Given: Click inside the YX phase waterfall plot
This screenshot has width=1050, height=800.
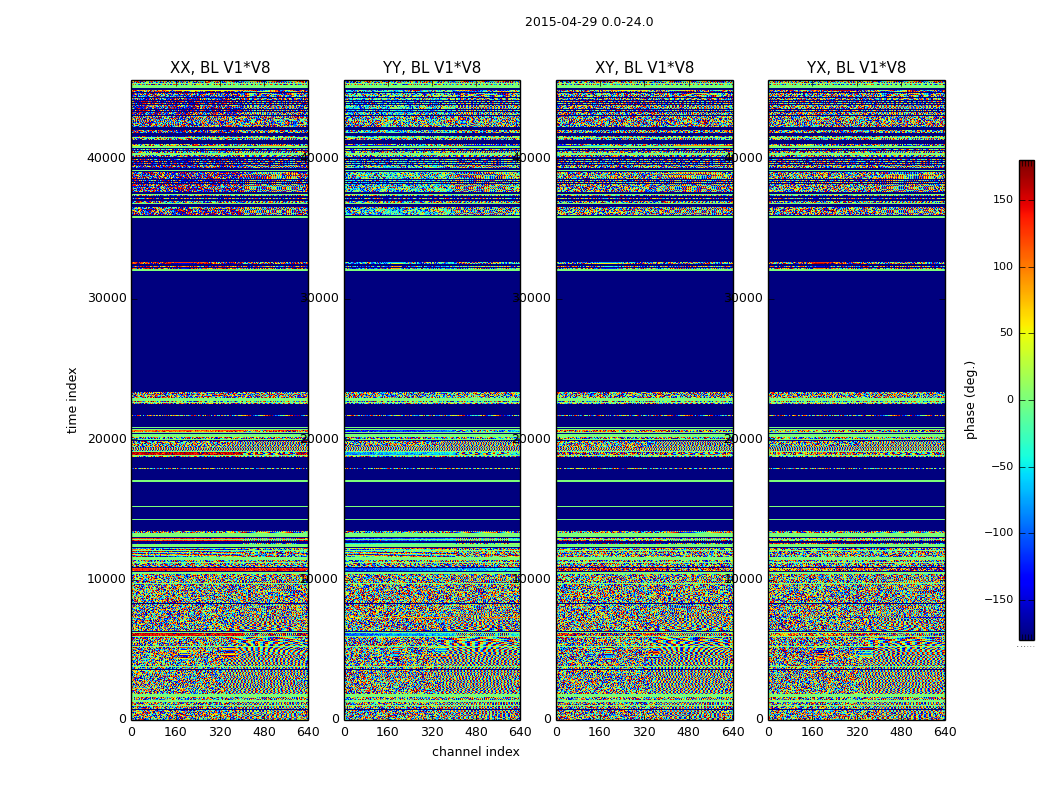Looking at the screenshot, I should pyautogui.click(x=856, y=400).
